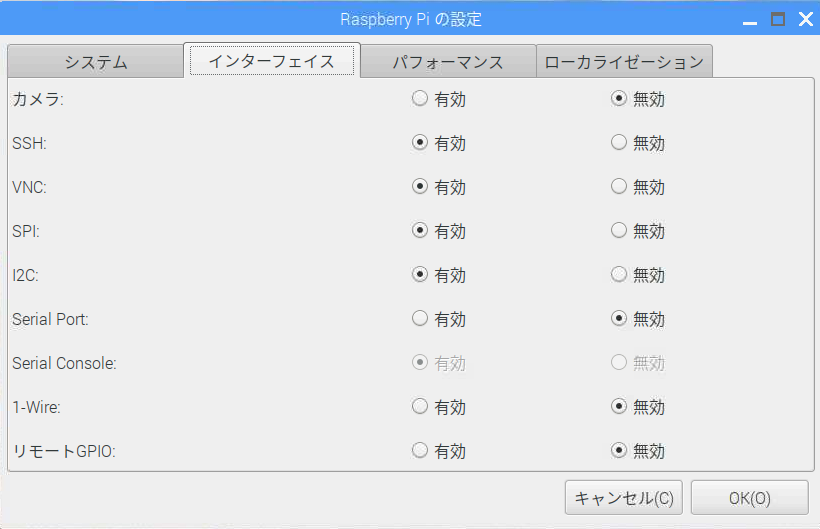
Task: Click the I2C: label
Action: 26,275
